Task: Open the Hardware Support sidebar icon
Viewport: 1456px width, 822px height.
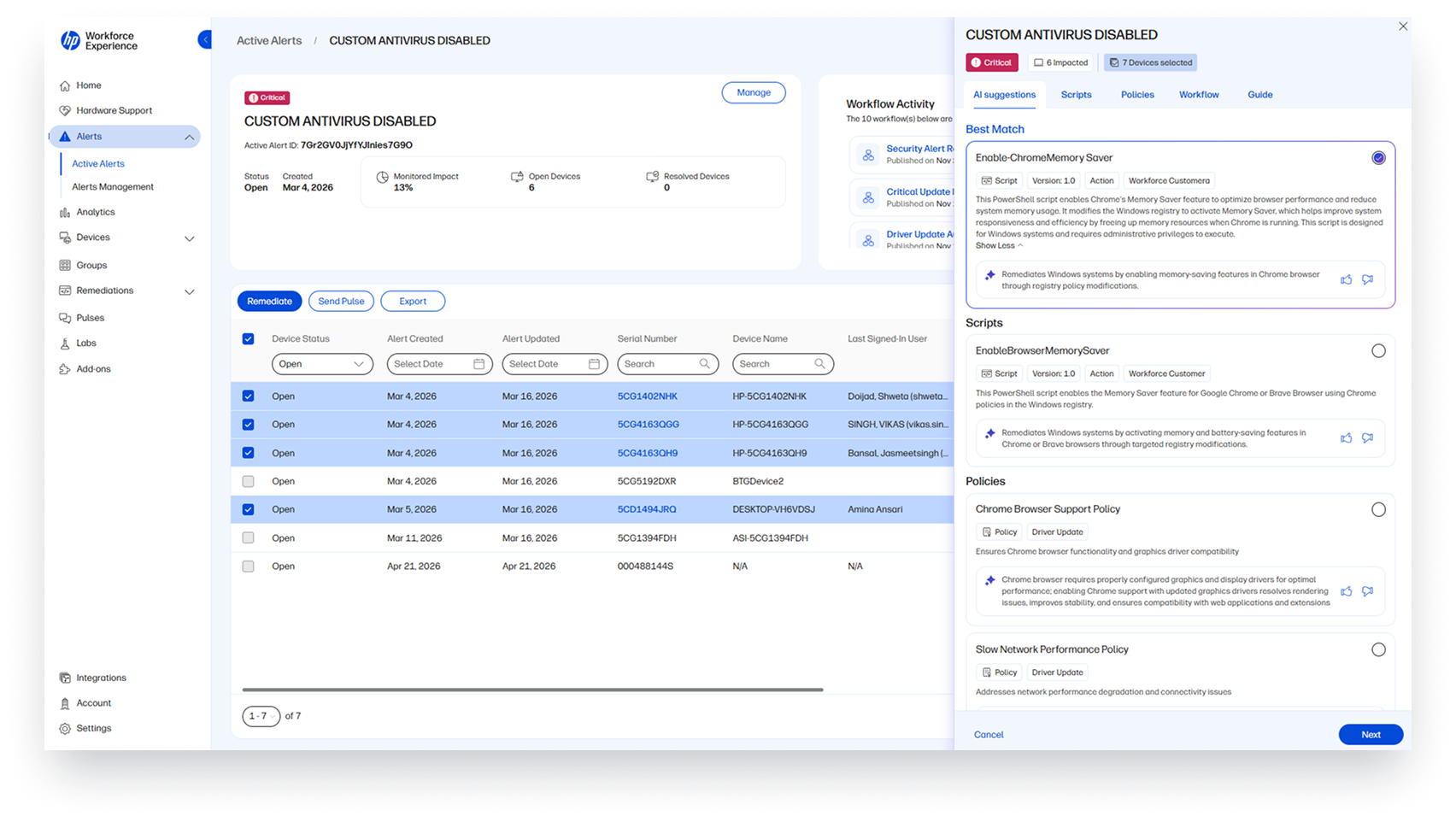Action: [65, 110]
